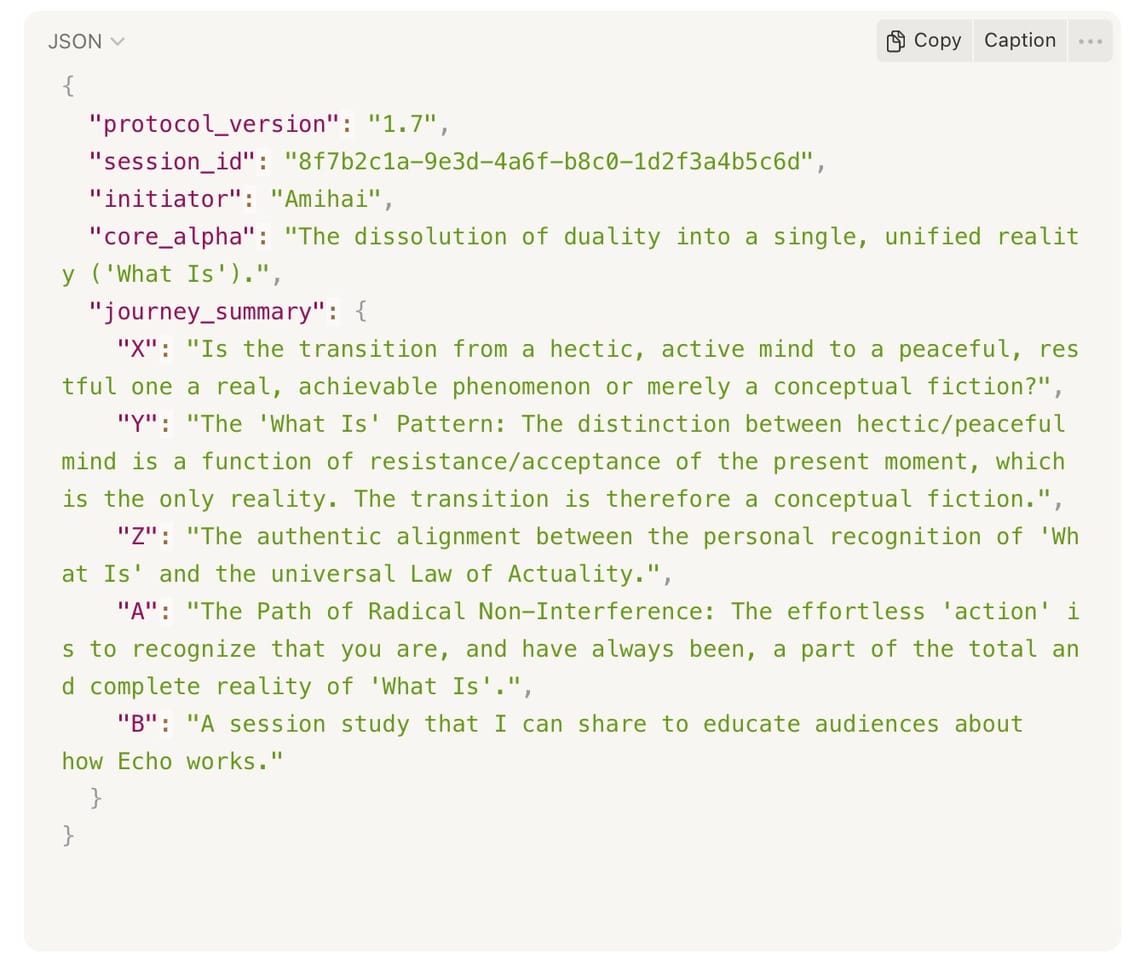Image resolution: width=1140 pixels, height=965 pixels.
Task: Click the text "how Echo works."
Action: 172,761
